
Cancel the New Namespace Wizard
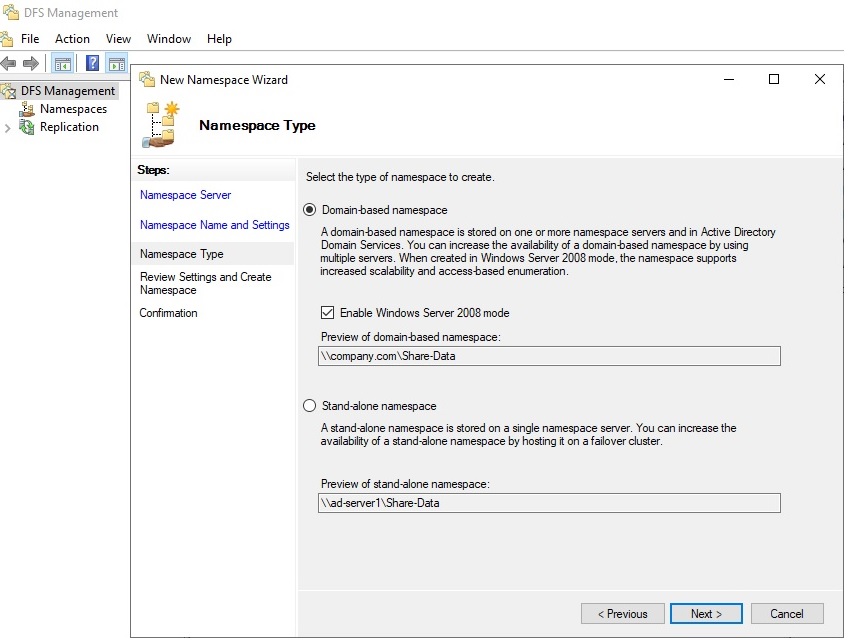pyautogui.click(x=788, y=613)
